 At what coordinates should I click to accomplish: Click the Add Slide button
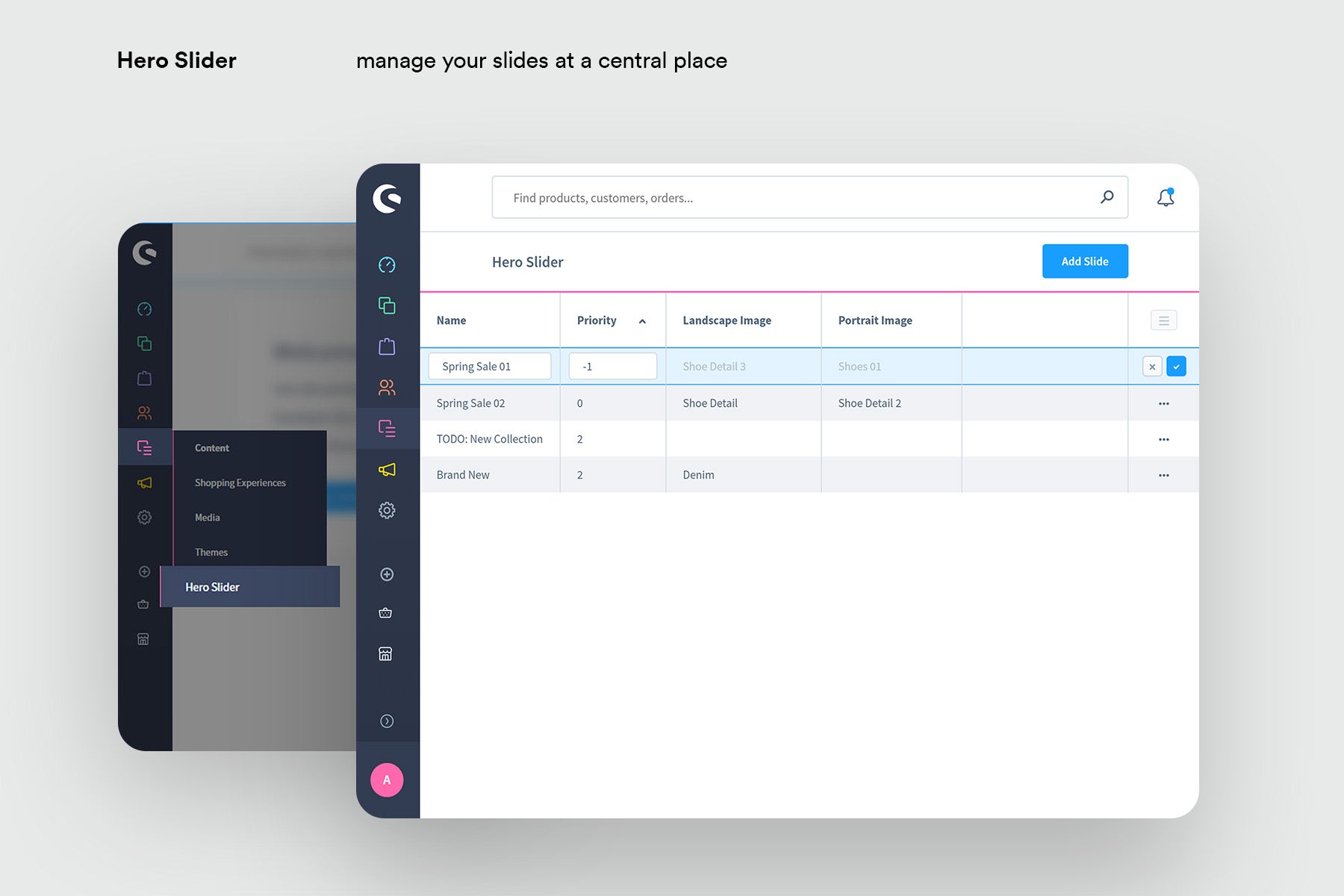coord(1085,261)
